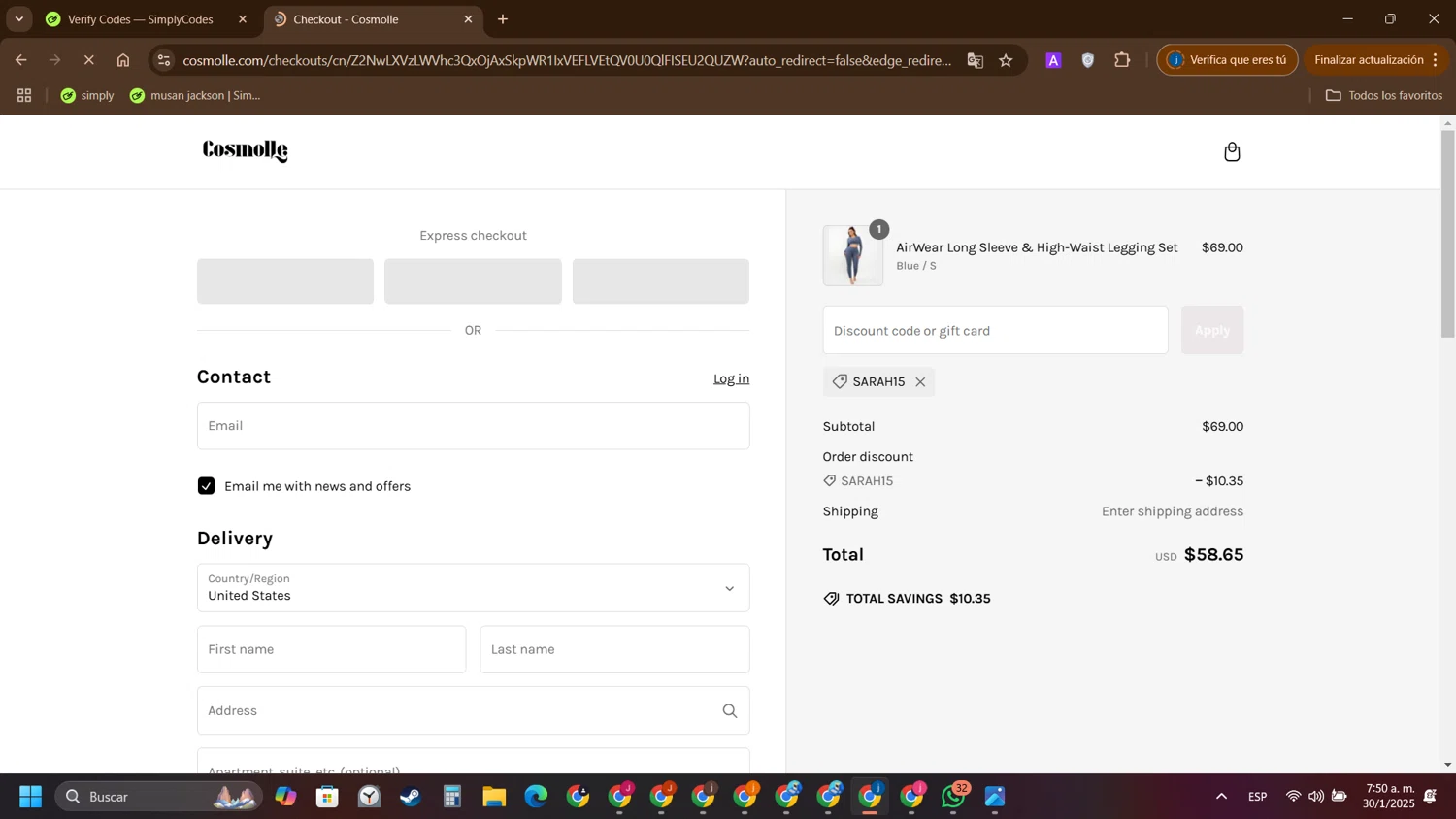
Task: Go back using the browser back arrow
Action: pyautogui.click(x=20, y=60)
